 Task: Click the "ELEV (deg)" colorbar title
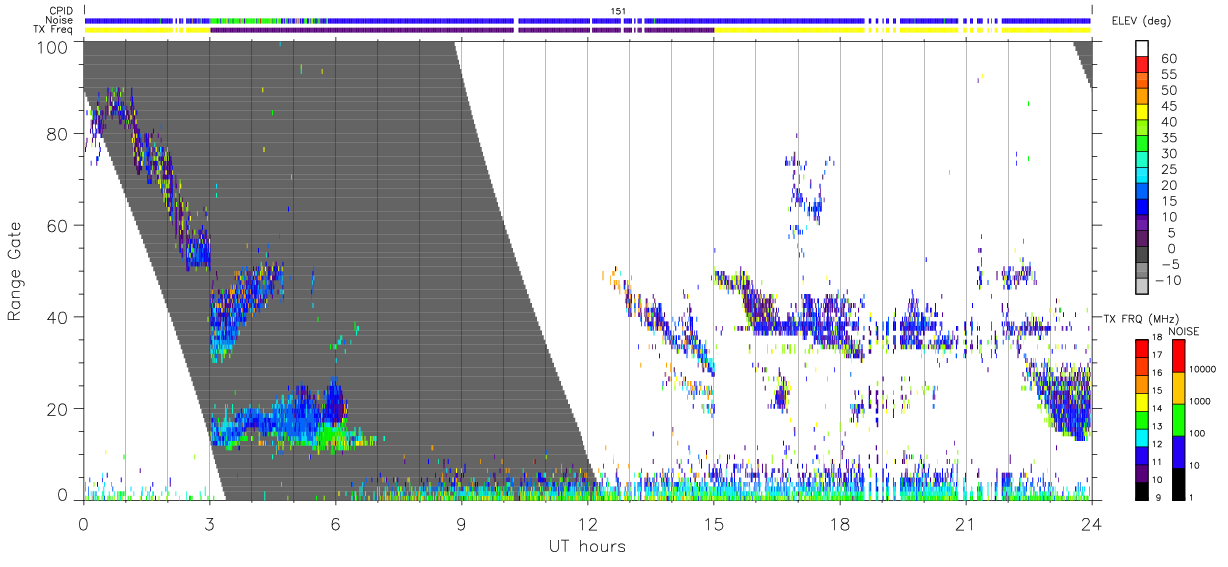click(1142, 21)
